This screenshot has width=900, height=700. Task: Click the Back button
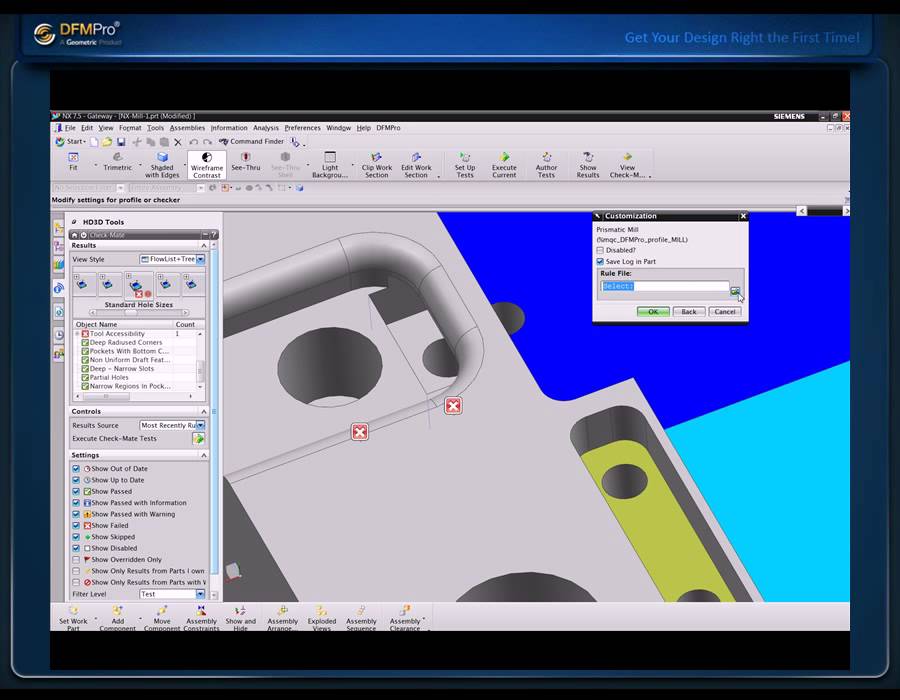pos(689,312)
